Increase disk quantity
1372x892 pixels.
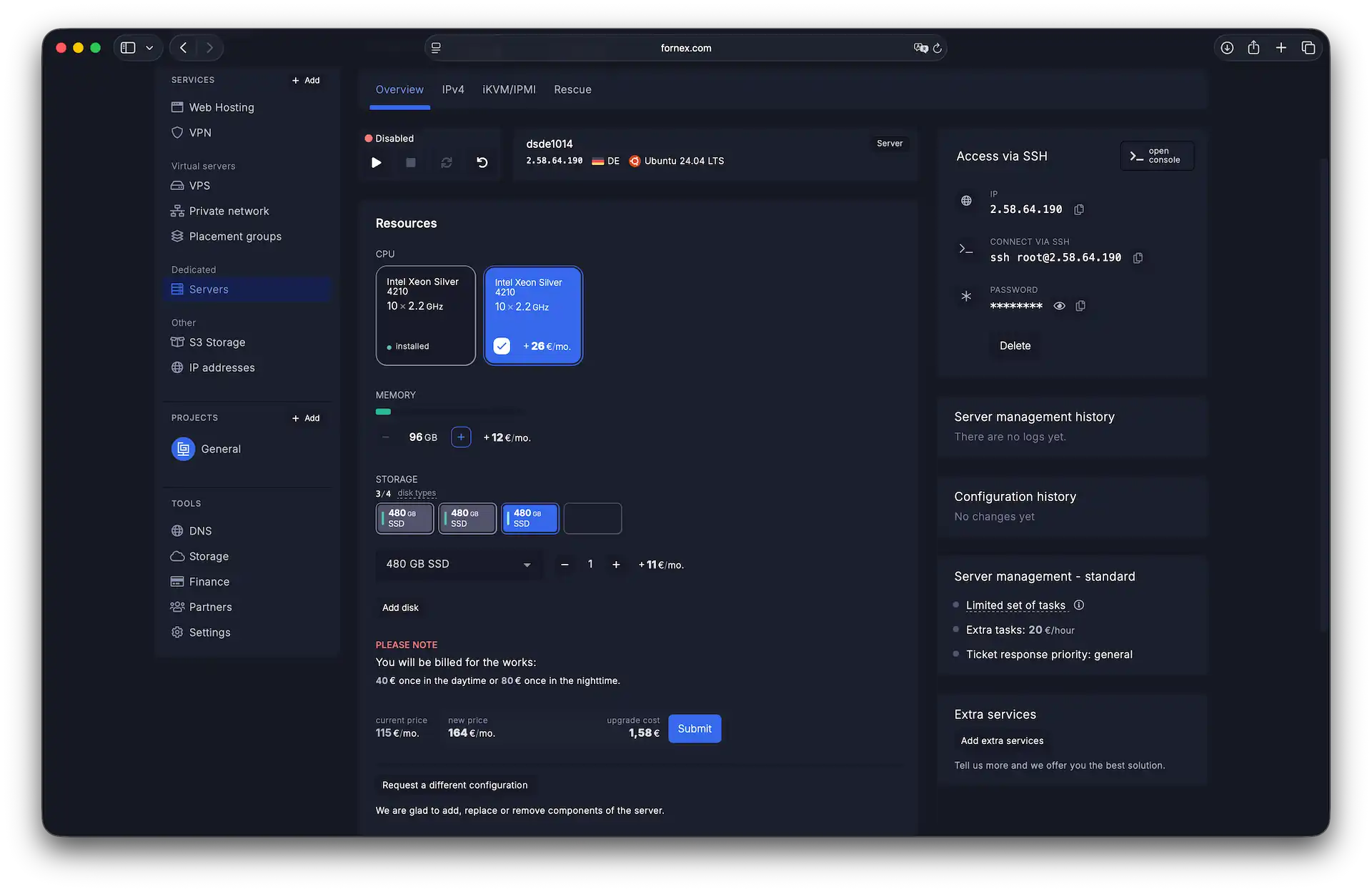[616, 565]
